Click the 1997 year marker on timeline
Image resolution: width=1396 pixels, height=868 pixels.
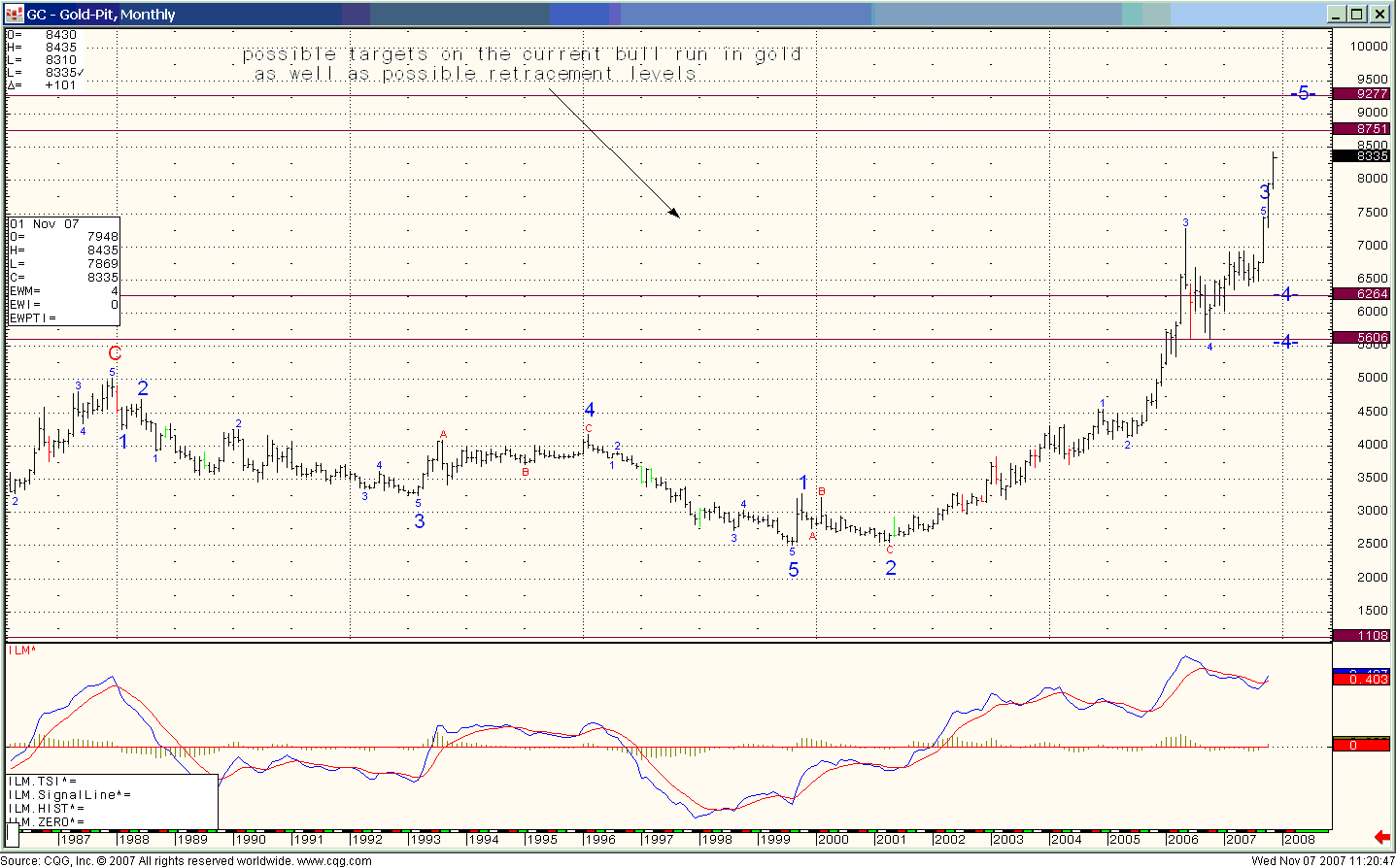tap(658, 839)
